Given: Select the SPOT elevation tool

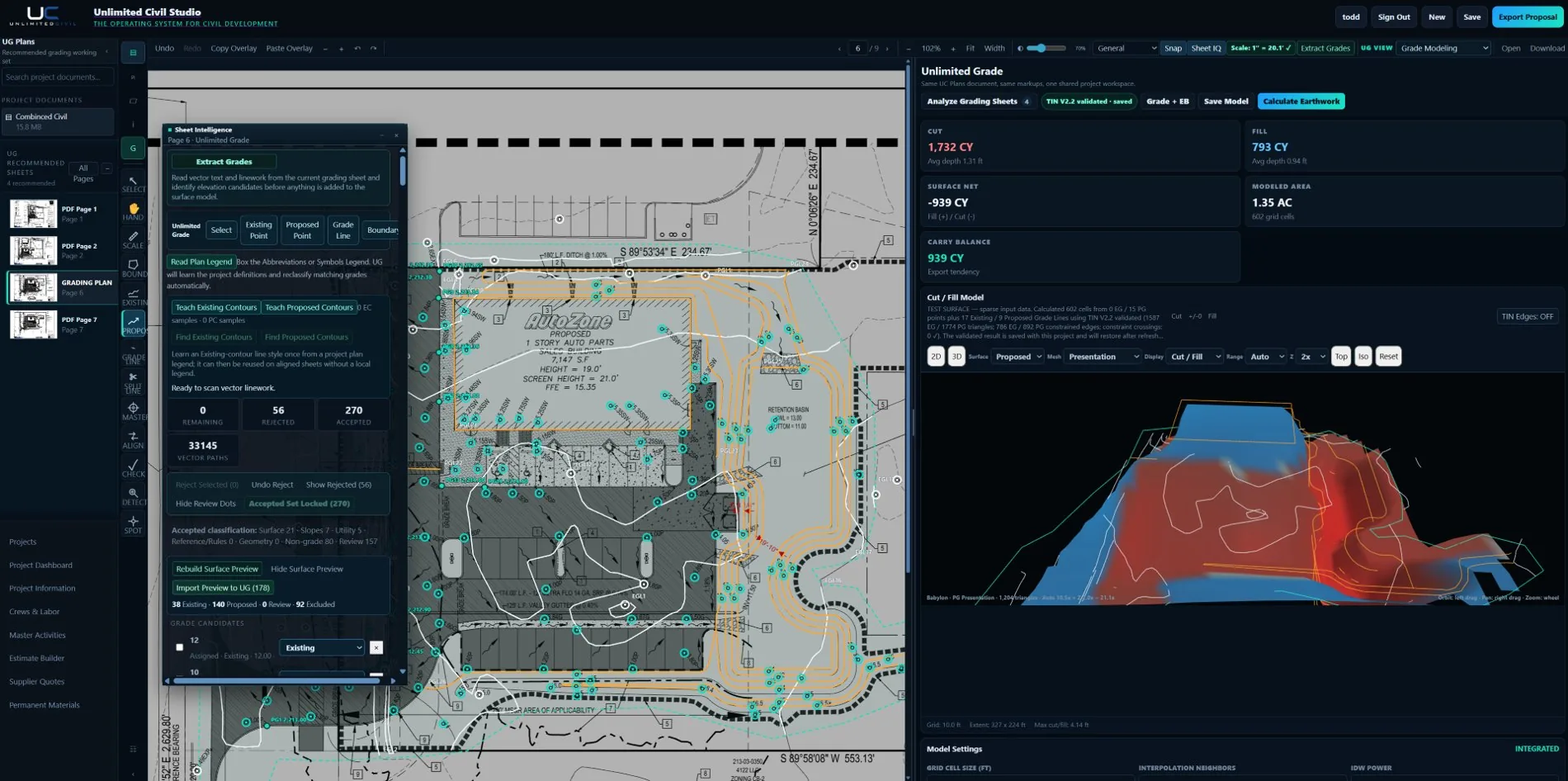Looking at the screenshot, I should pos(133,524).
